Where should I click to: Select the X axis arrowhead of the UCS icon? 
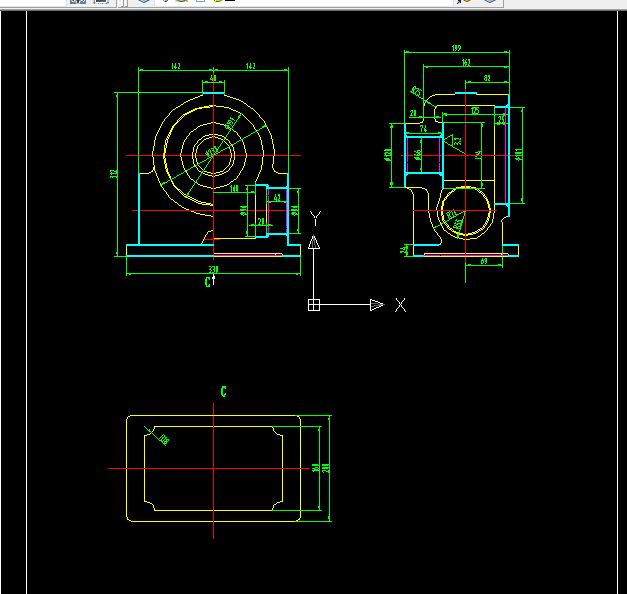coord(377,305)
